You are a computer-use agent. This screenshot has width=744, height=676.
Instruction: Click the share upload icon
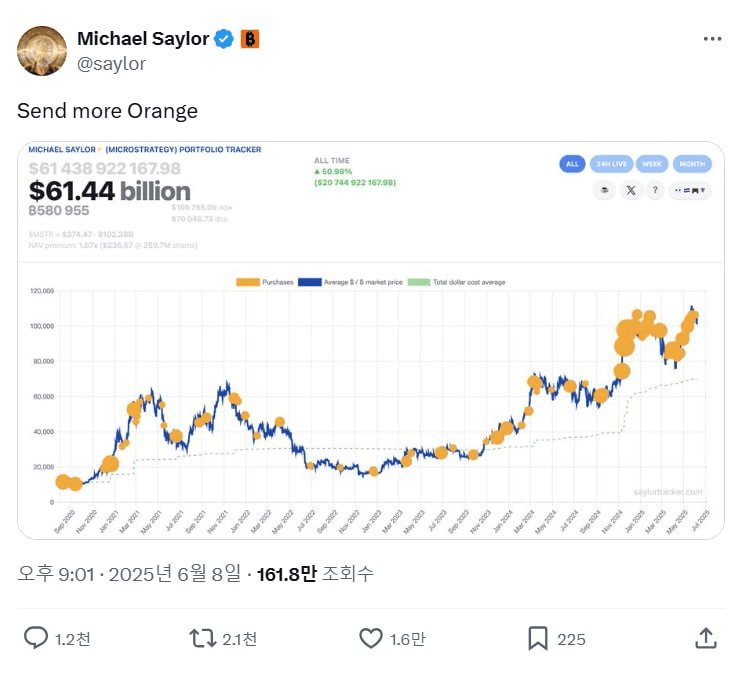click(706, 638)
